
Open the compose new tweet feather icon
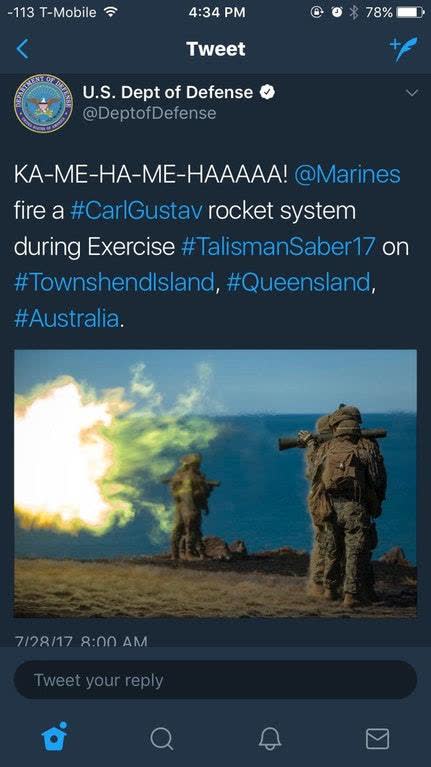point(404,49)
